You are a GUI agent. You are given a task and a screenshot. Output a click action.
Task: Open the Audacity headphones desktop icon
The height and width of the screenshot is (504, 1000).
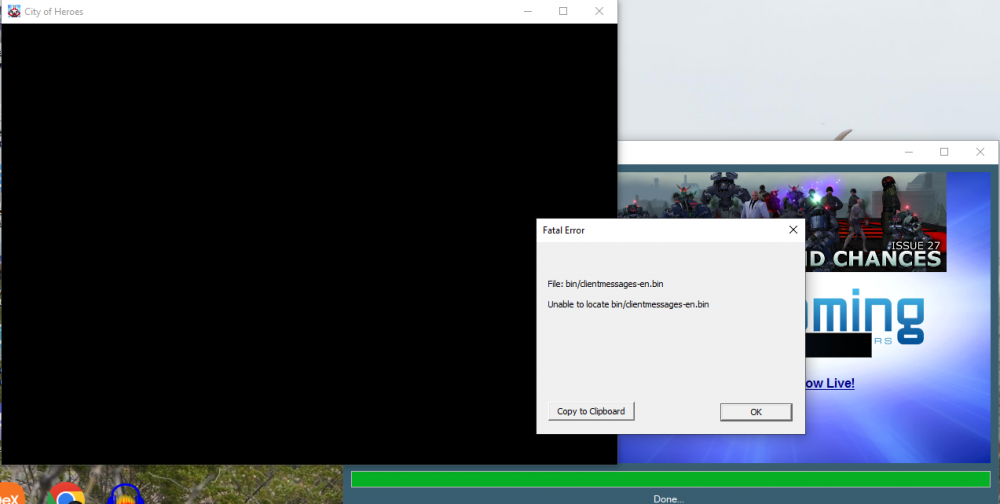click(x=126, y=495)
